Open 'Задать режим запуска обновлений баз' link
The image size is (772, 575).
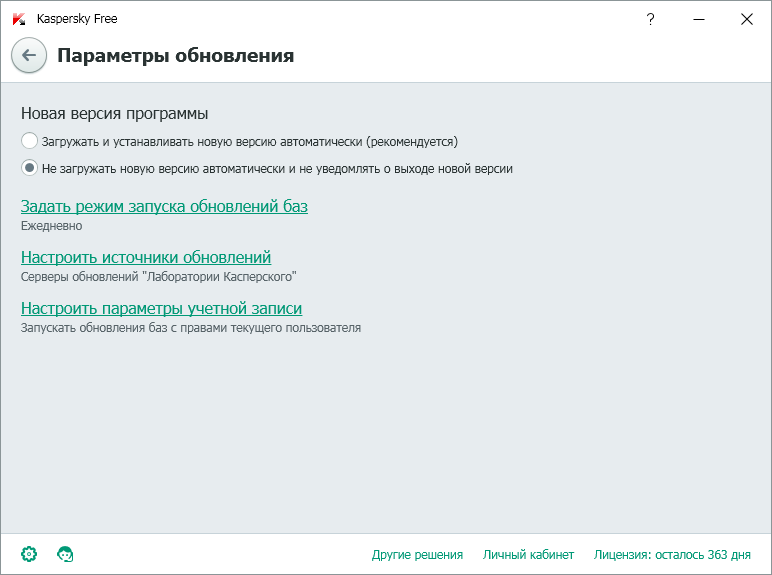tap(164, 206)
